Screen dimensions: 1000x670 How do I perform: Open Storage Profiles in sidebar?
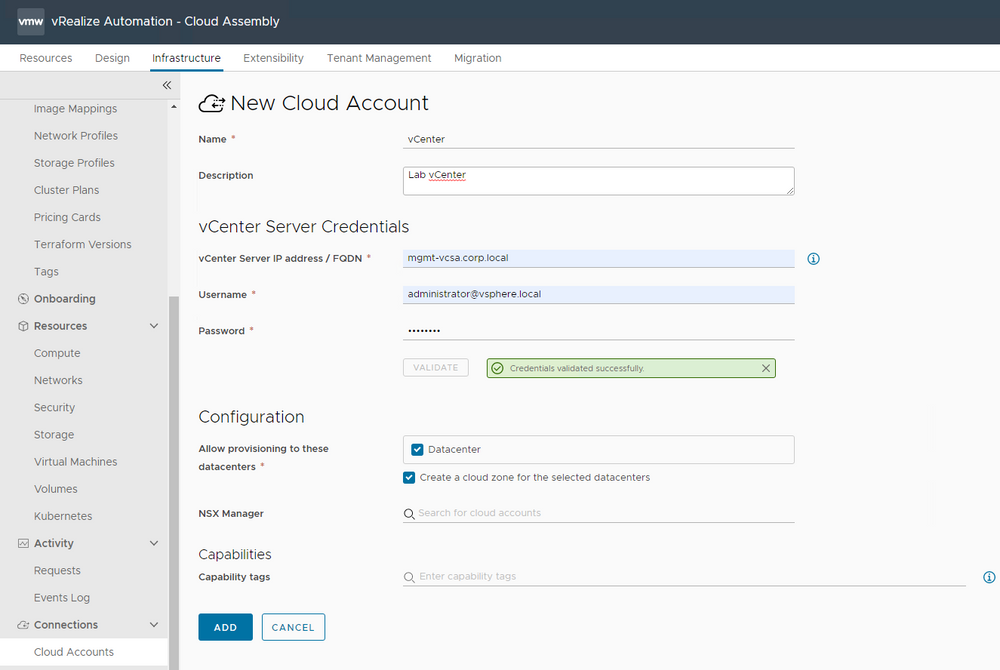[x=74, y=163]
